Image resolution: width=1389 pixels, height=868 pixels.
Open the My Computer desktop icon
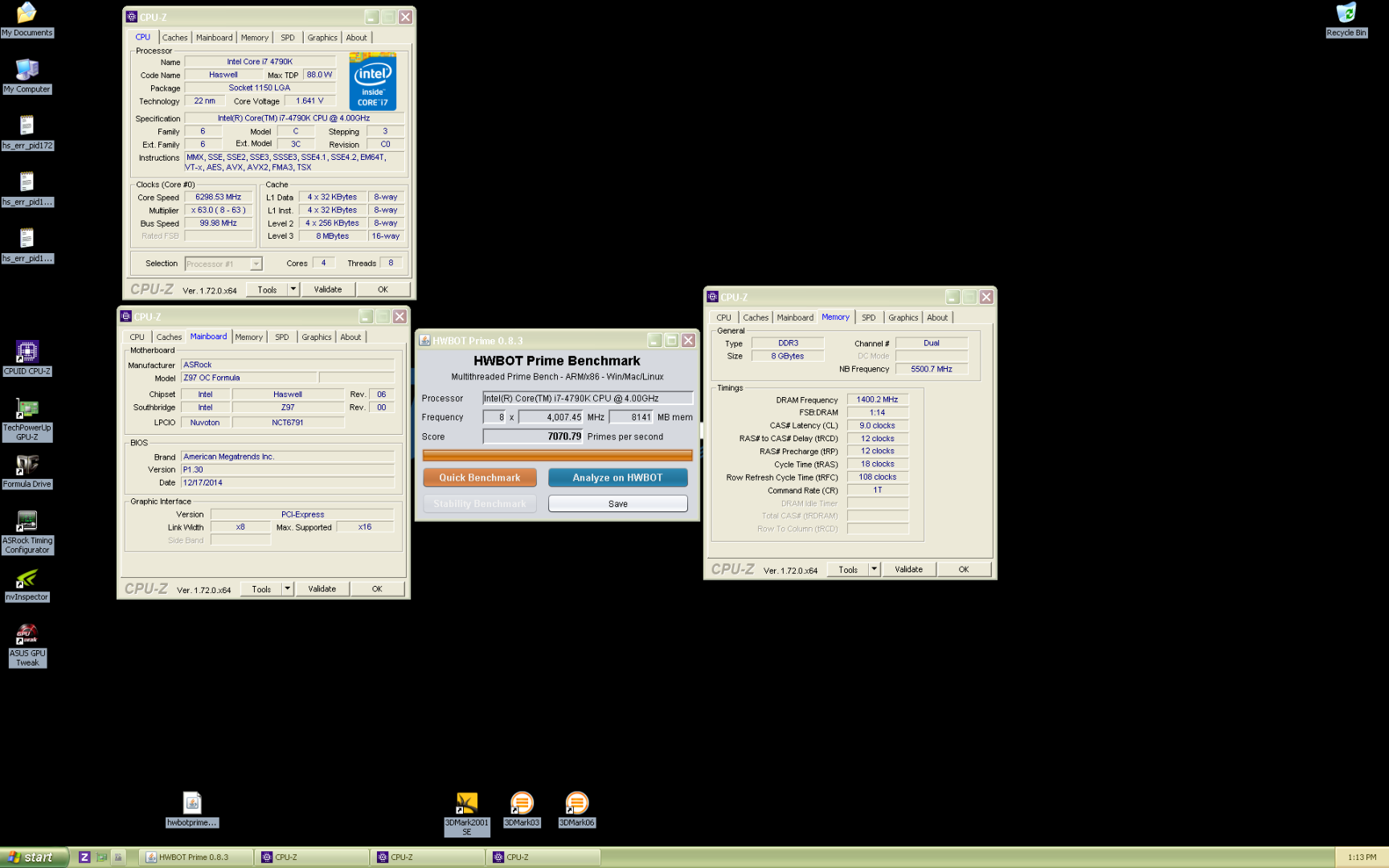pos(27,76)
